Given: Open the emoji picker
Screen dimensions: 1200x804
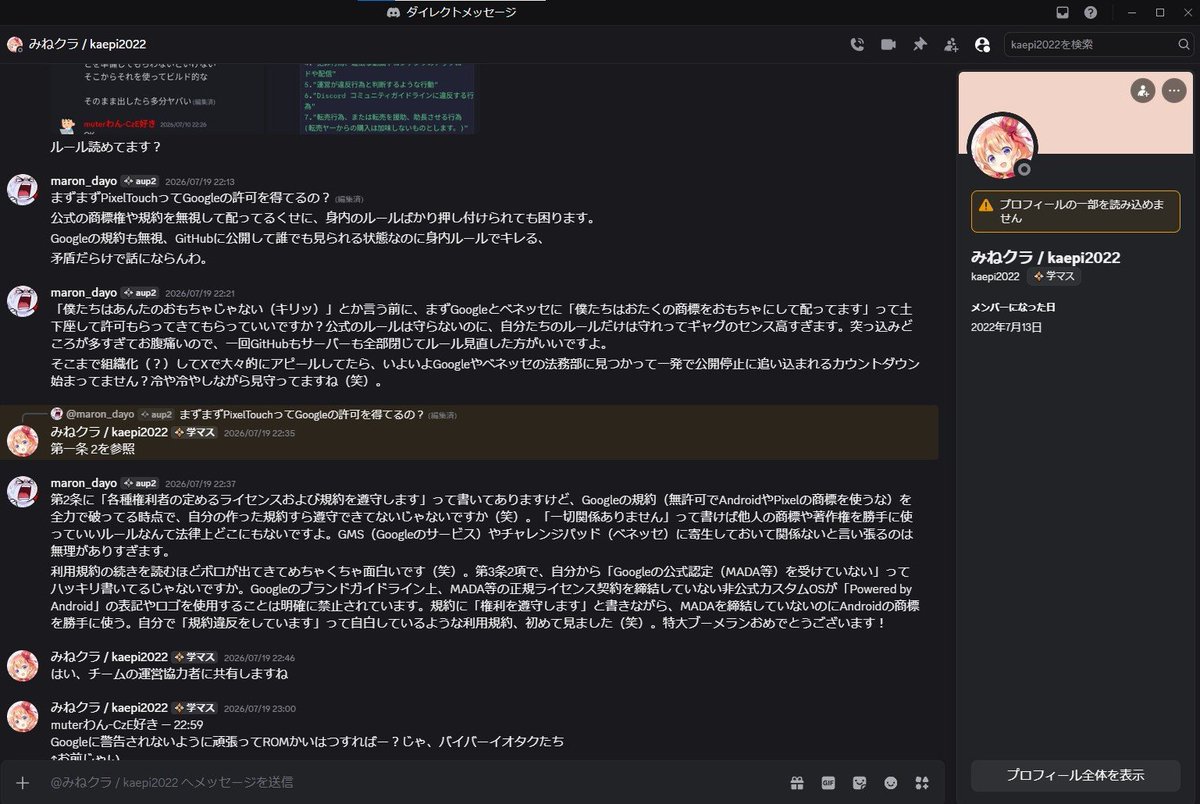Looking at the screenshot, I should coord(891,782).
